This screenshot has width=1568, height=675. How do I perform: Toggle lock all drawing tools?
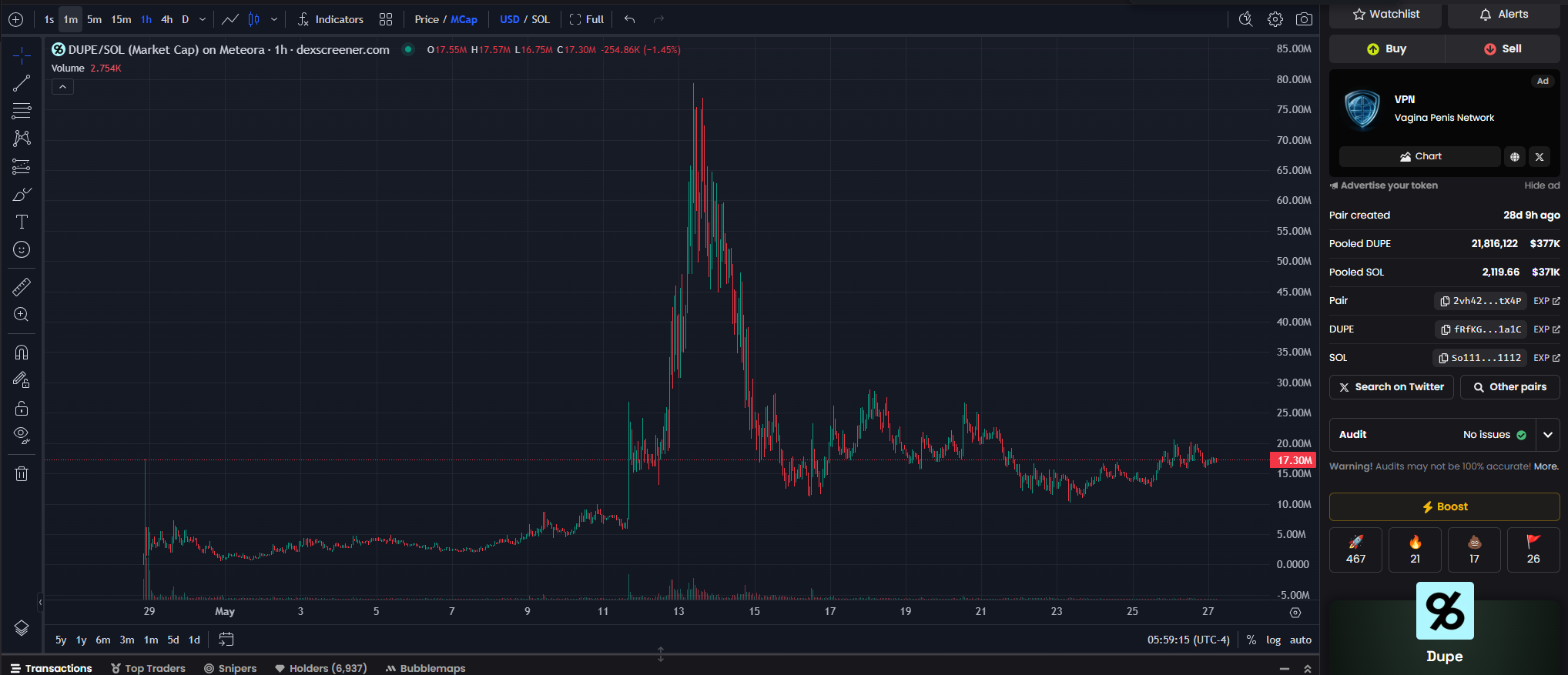[22, 408]
